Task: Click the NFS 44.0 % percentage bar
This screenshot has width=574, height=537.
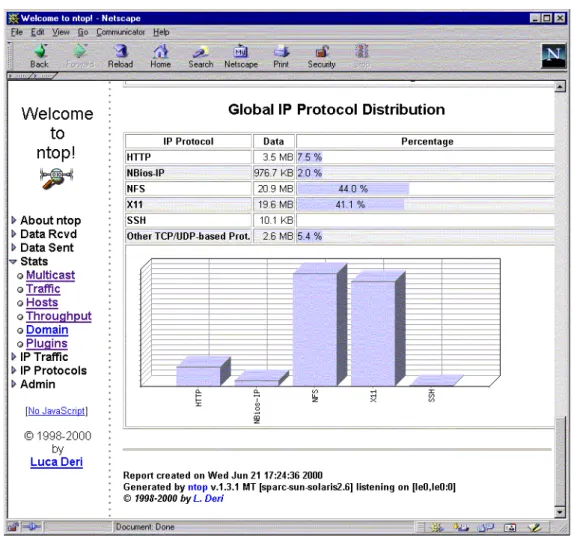Action: click(x=353, y=189)
